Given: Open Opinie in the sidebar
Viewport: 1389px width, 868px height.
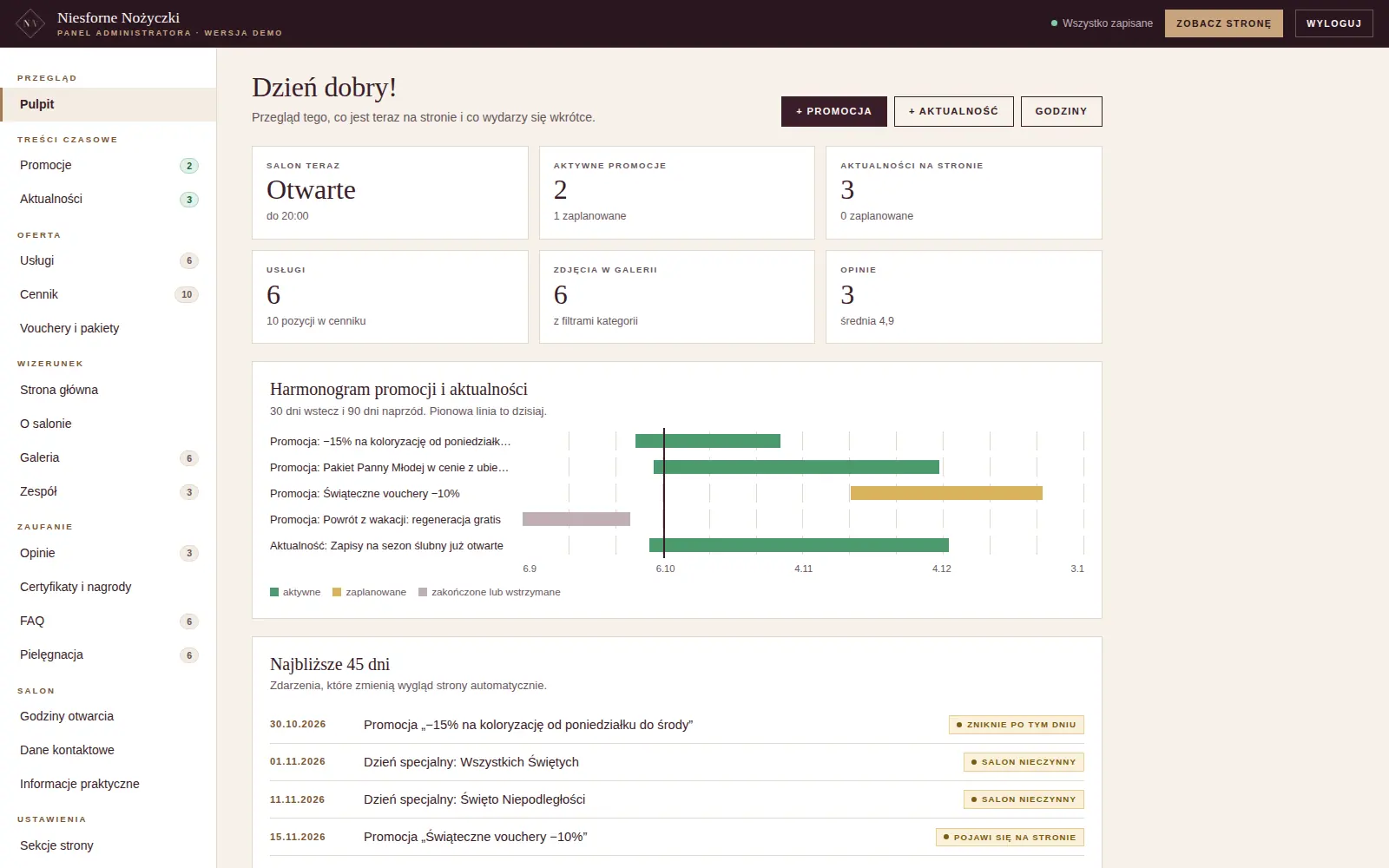Looking at the screenshot, I should tap(108, 553).
